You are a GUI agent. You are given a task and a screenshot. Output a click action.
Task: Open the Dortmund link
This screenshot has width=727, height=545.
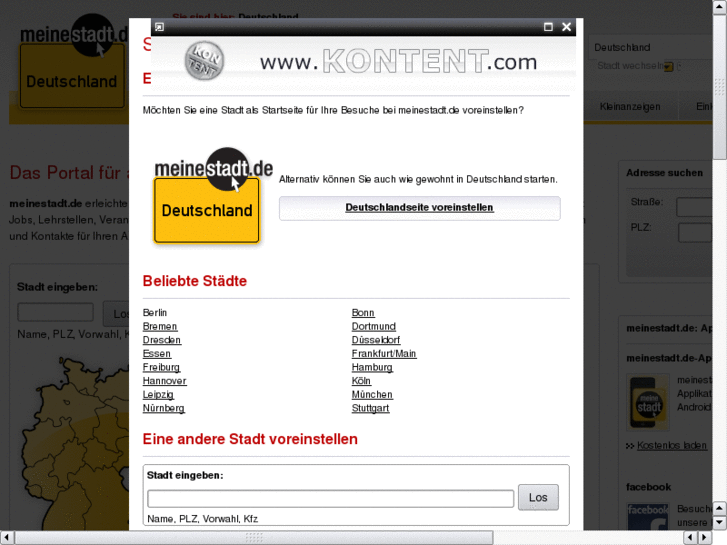374,327
